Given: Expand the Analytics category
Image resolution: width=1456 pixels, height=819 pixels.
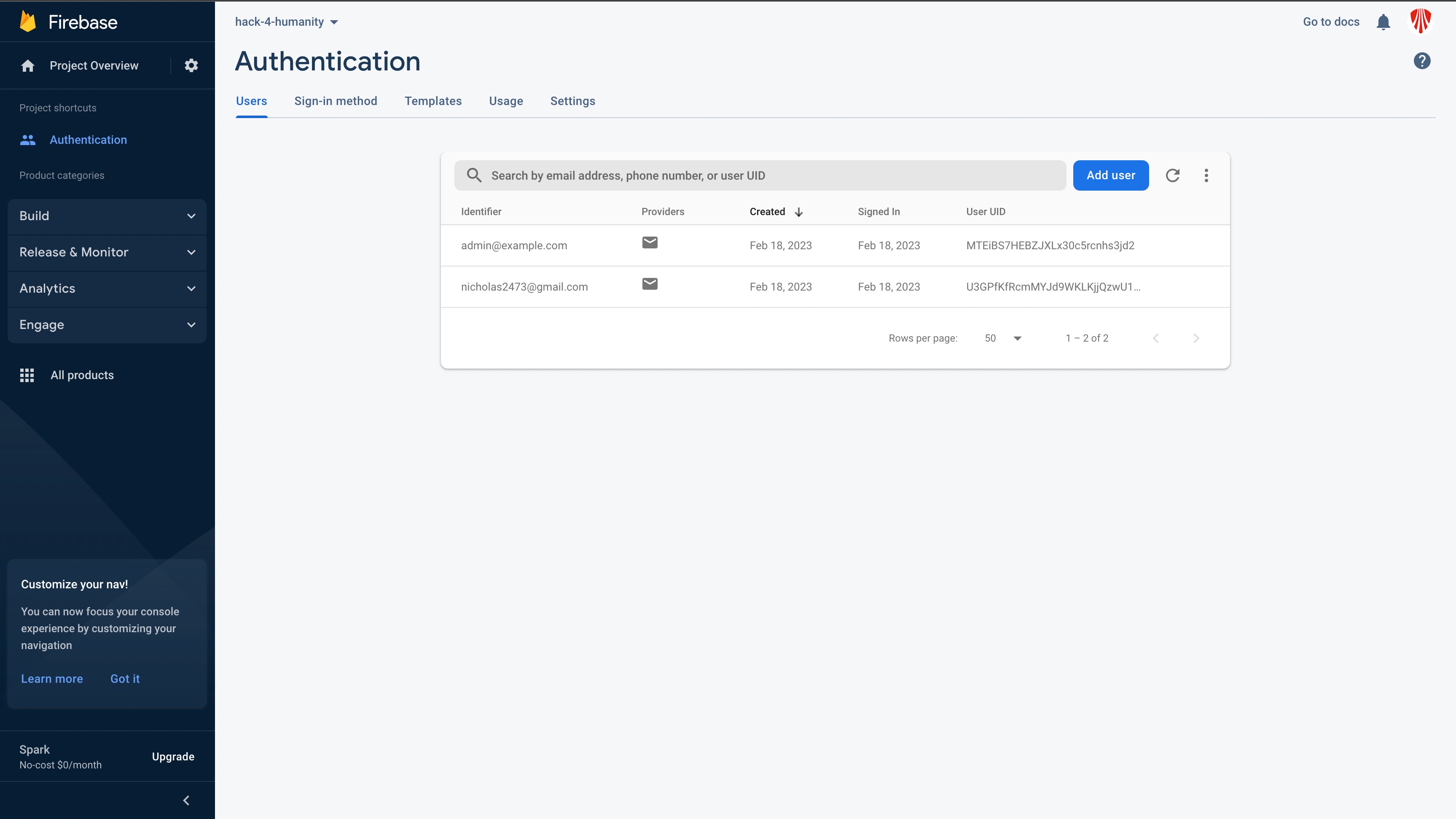Looking at the screenshot, I should [x=107, y=288].
